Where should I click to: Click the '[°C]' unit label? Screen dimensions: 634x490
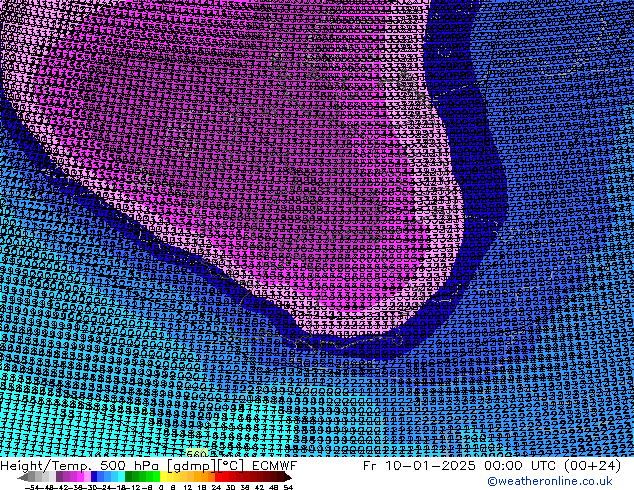pyautogui.click(x=231, y=466)
